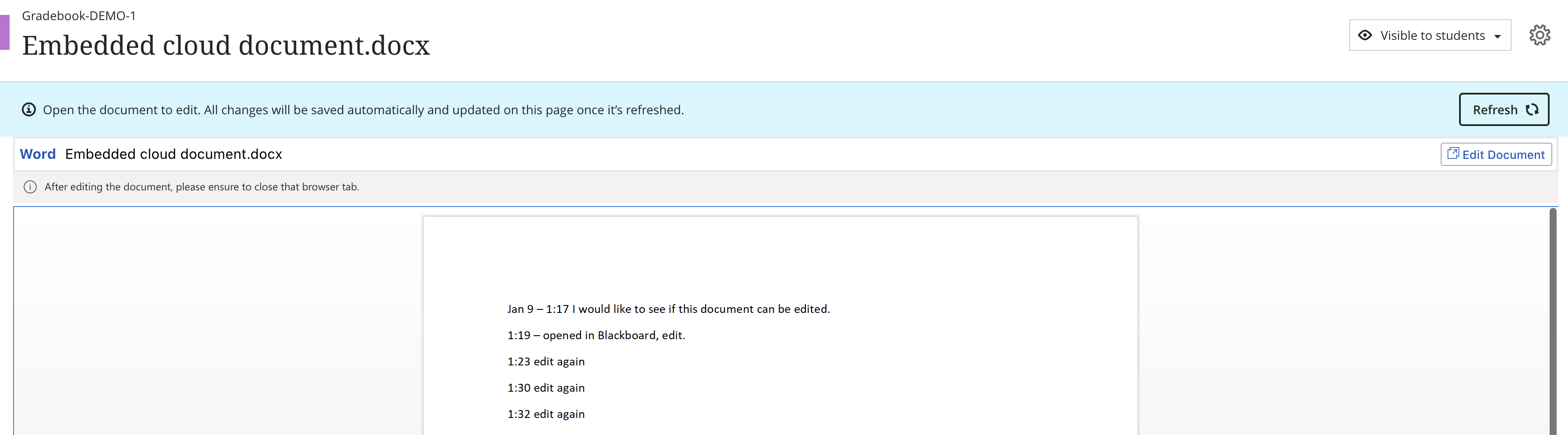Click the '1:23 edit again' line
Viewport: 1568px width, 435px height.
tap(546, 361)
